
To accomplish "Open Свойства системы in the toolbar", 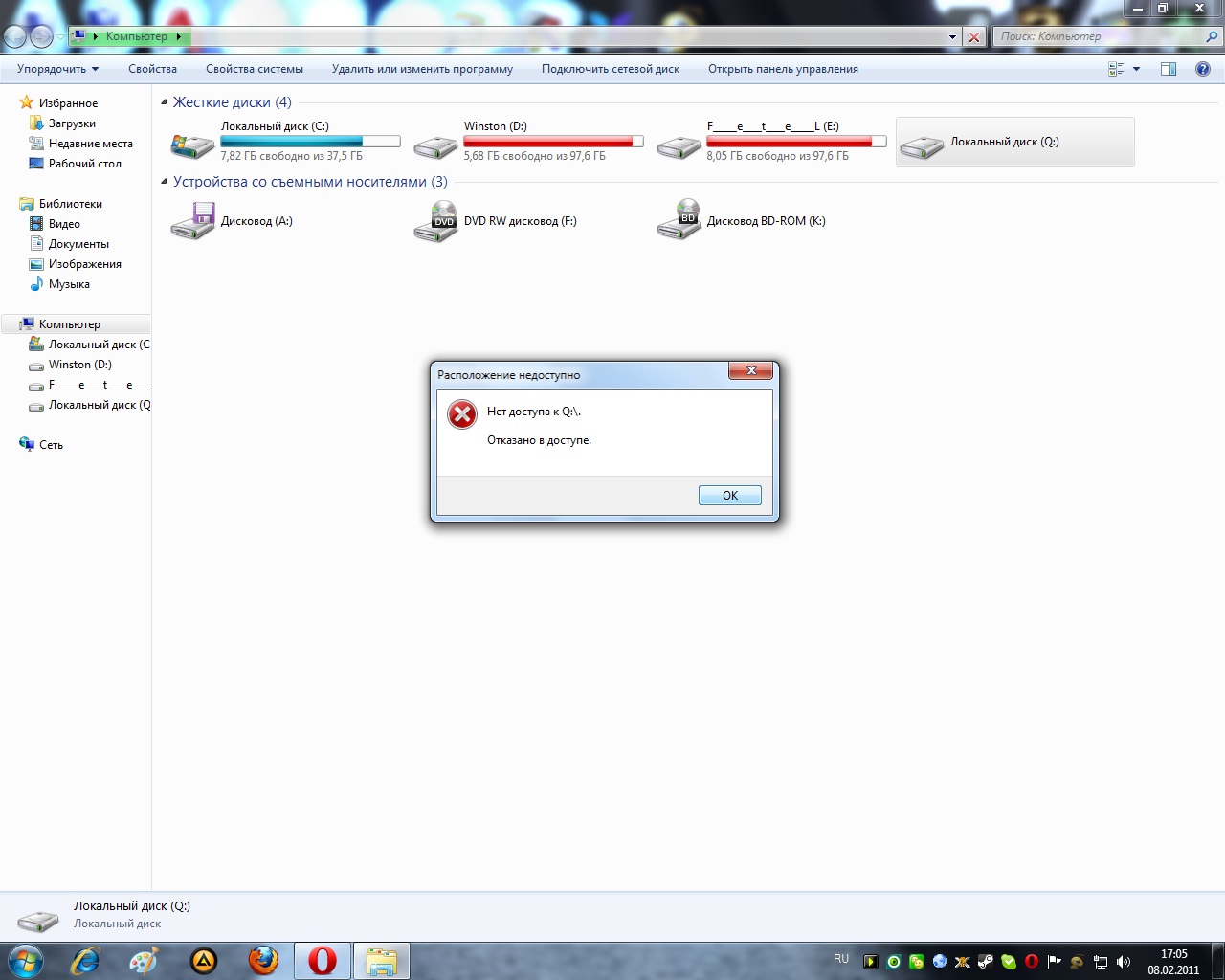I will click(255, 69).
